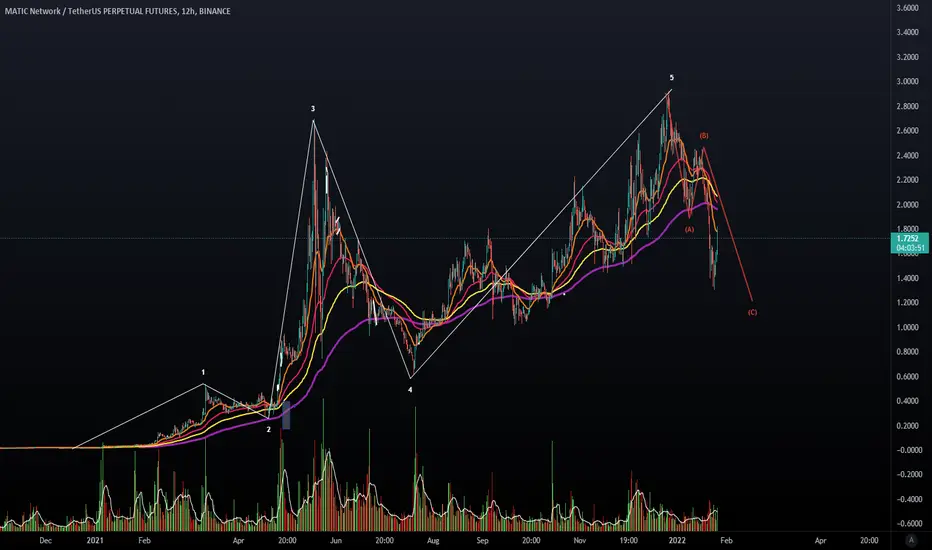
Task: Select the wave label 1
Action: [x=203, y=373]
